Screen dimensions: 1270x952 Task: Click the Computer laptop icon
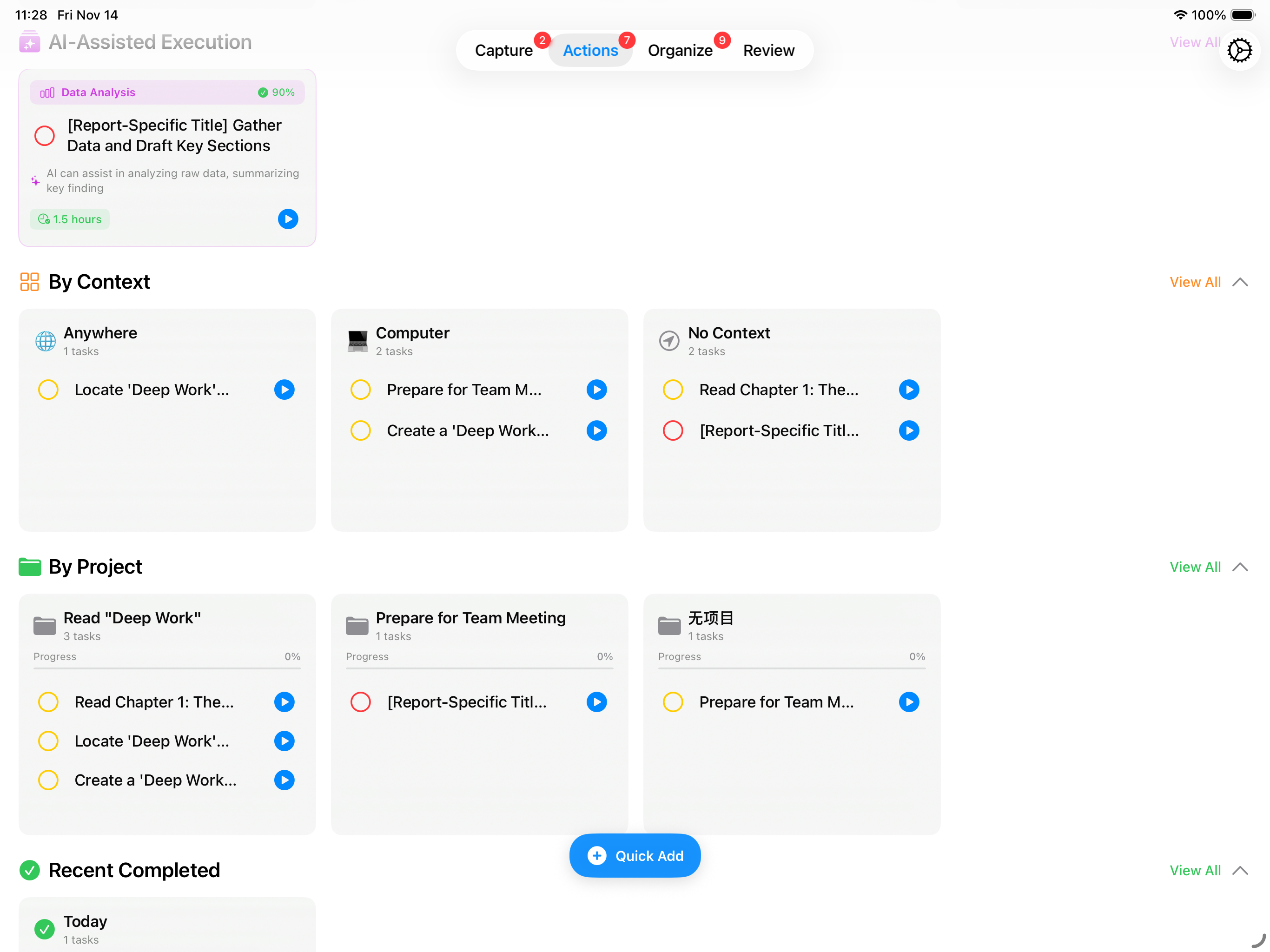pos(357,341)
